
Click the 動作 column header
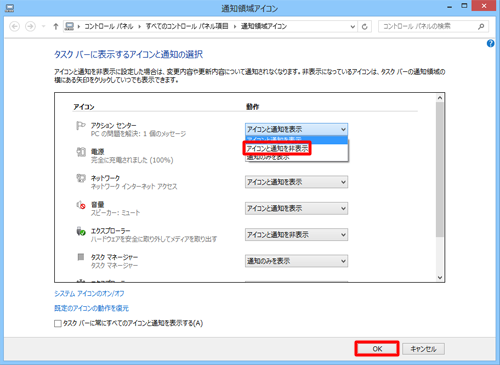coord(253,107)
